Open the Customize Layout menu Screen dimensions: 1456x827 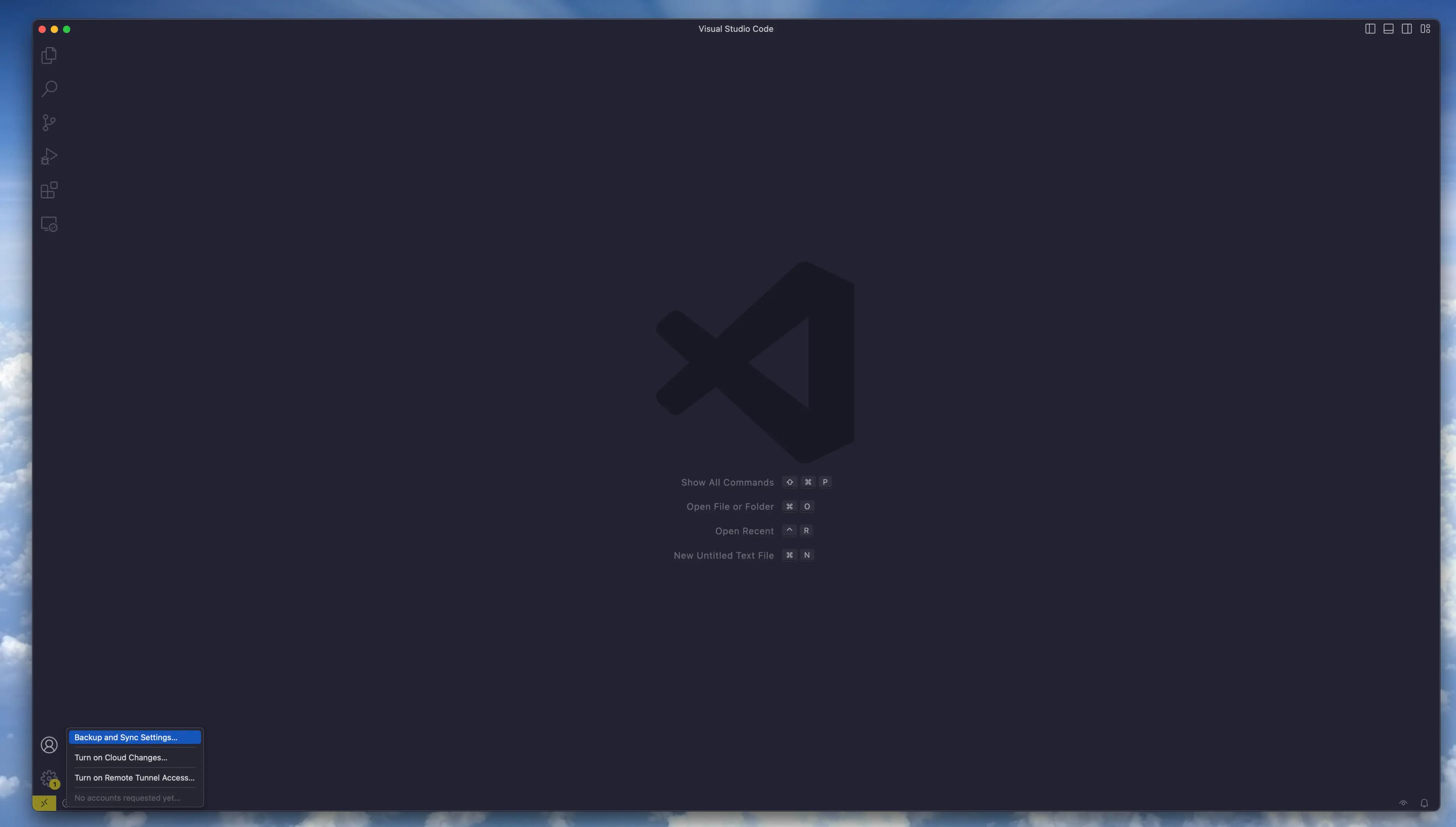point(1425,29)
